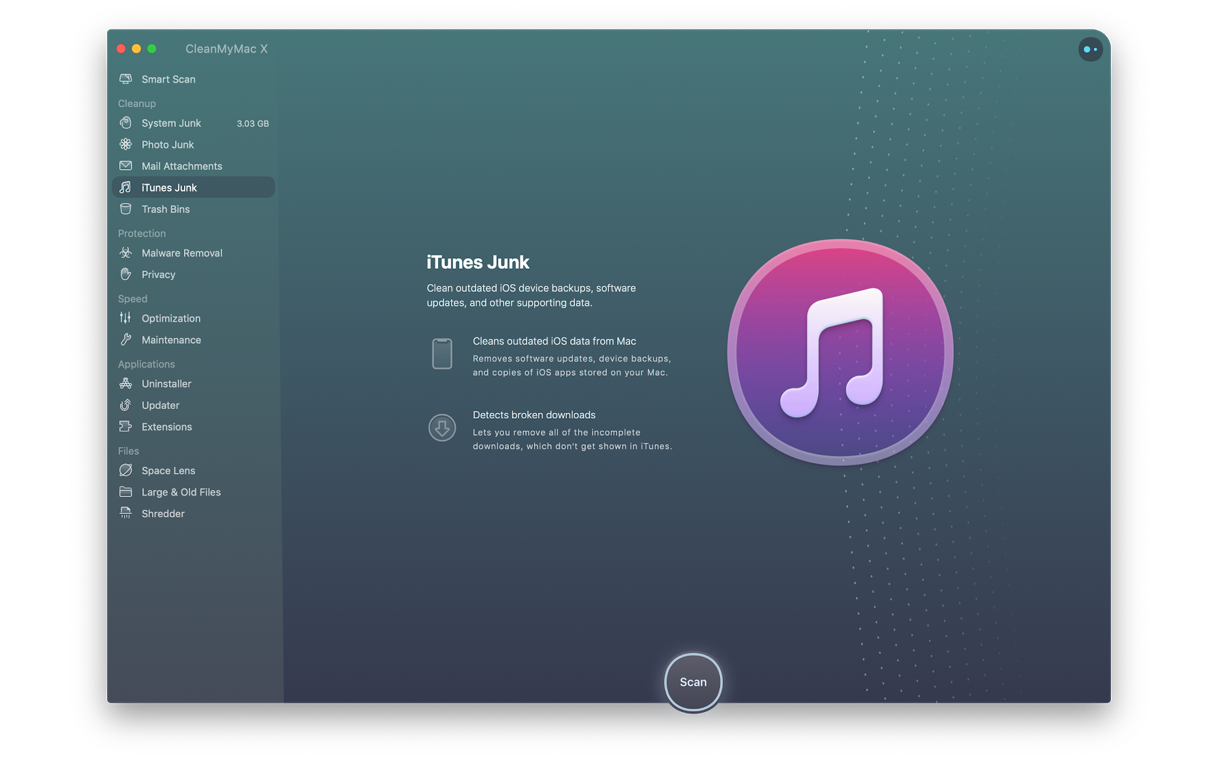
Task: Click the iTunes Junk music note sidebar icon
Action: [125, 187]
